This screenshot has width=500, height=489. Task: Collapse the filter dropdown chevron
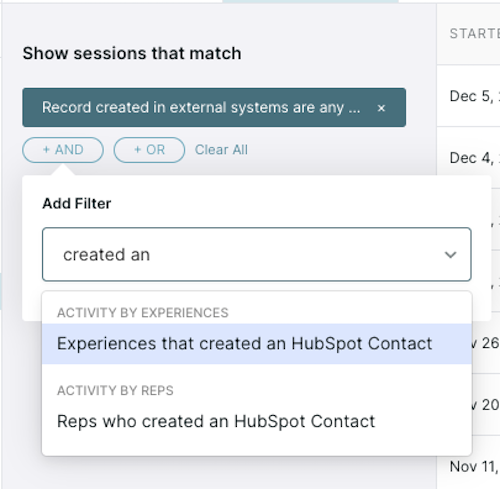tap(450, 255)
